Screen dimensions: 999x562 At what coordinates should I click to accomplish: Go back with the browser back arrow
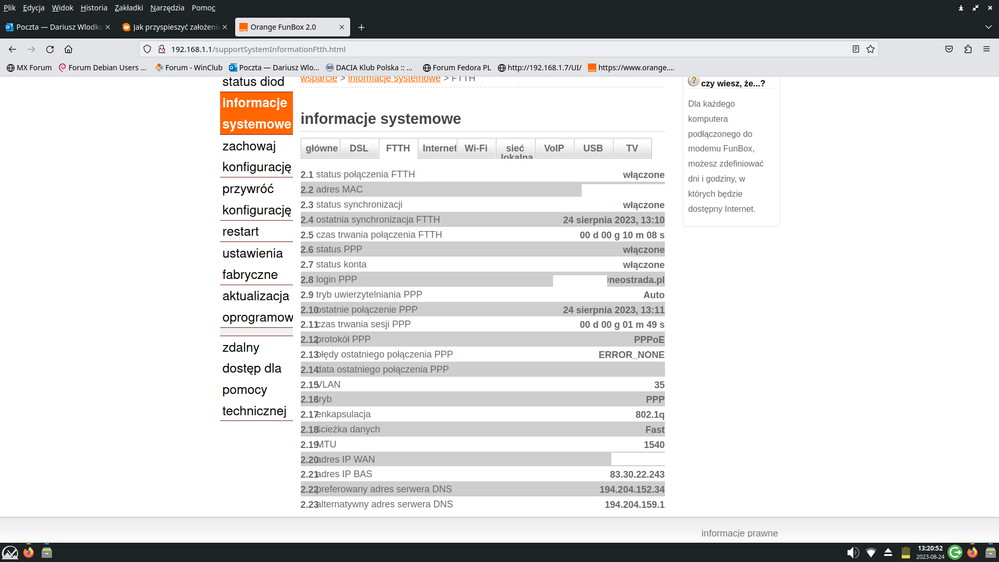coord(12,49)
